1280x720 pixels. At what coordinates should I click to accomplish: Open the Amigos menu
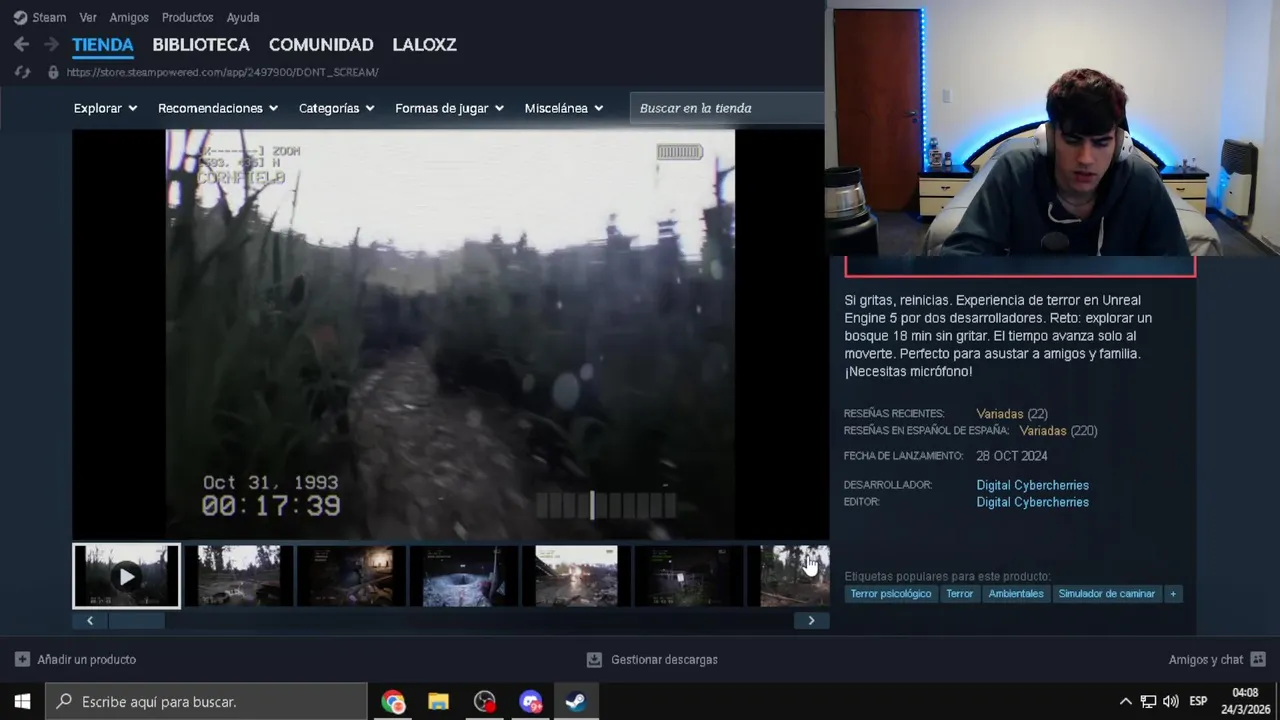tap(129, 17)
